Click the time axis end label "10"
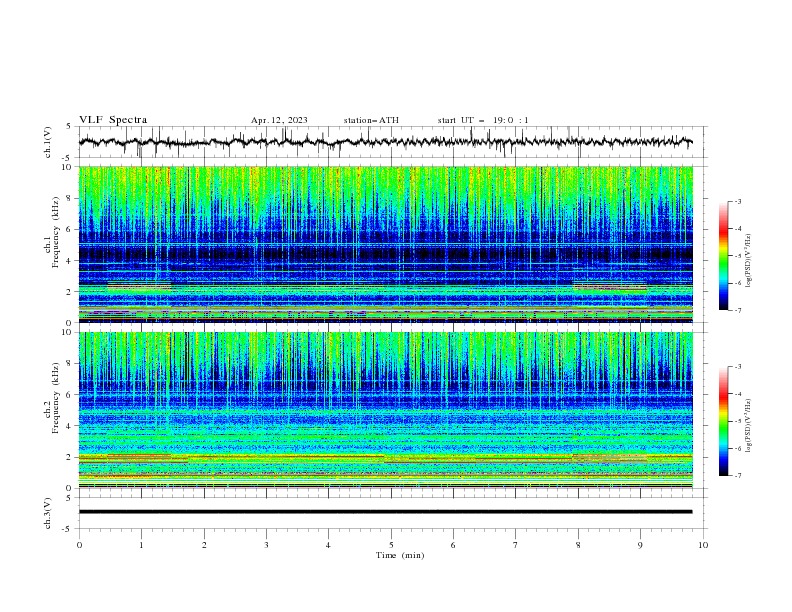 click(703, 545)
